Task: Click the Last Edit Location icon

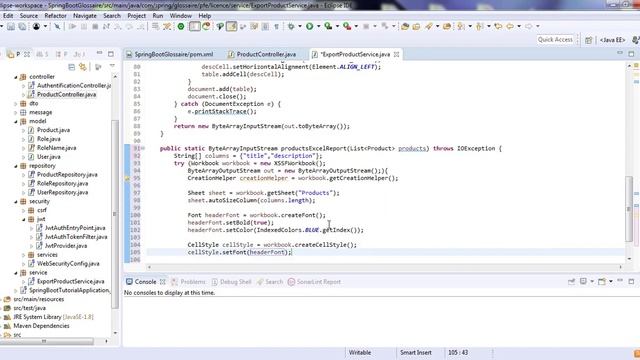Action: tap(498, 27)
